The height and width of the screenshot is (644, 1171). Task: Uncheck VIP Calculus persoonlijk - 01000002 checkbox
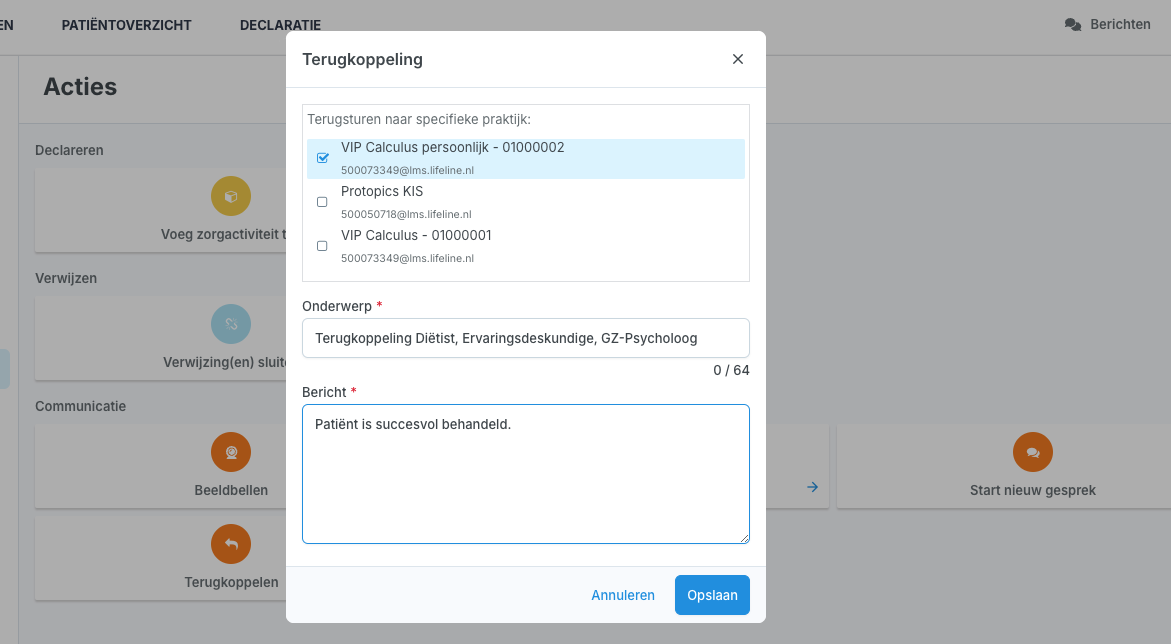point(322,158)
